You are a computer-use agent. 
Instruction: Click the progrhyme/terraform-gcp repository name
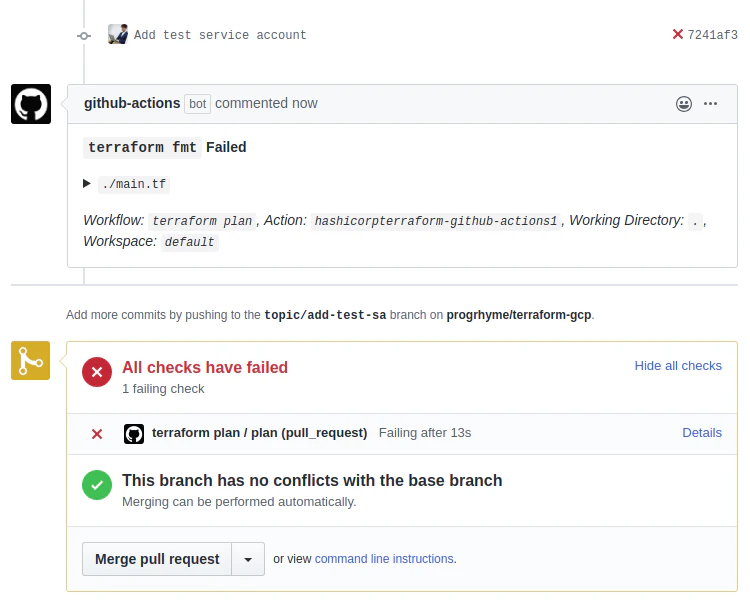tap(519, 315)
